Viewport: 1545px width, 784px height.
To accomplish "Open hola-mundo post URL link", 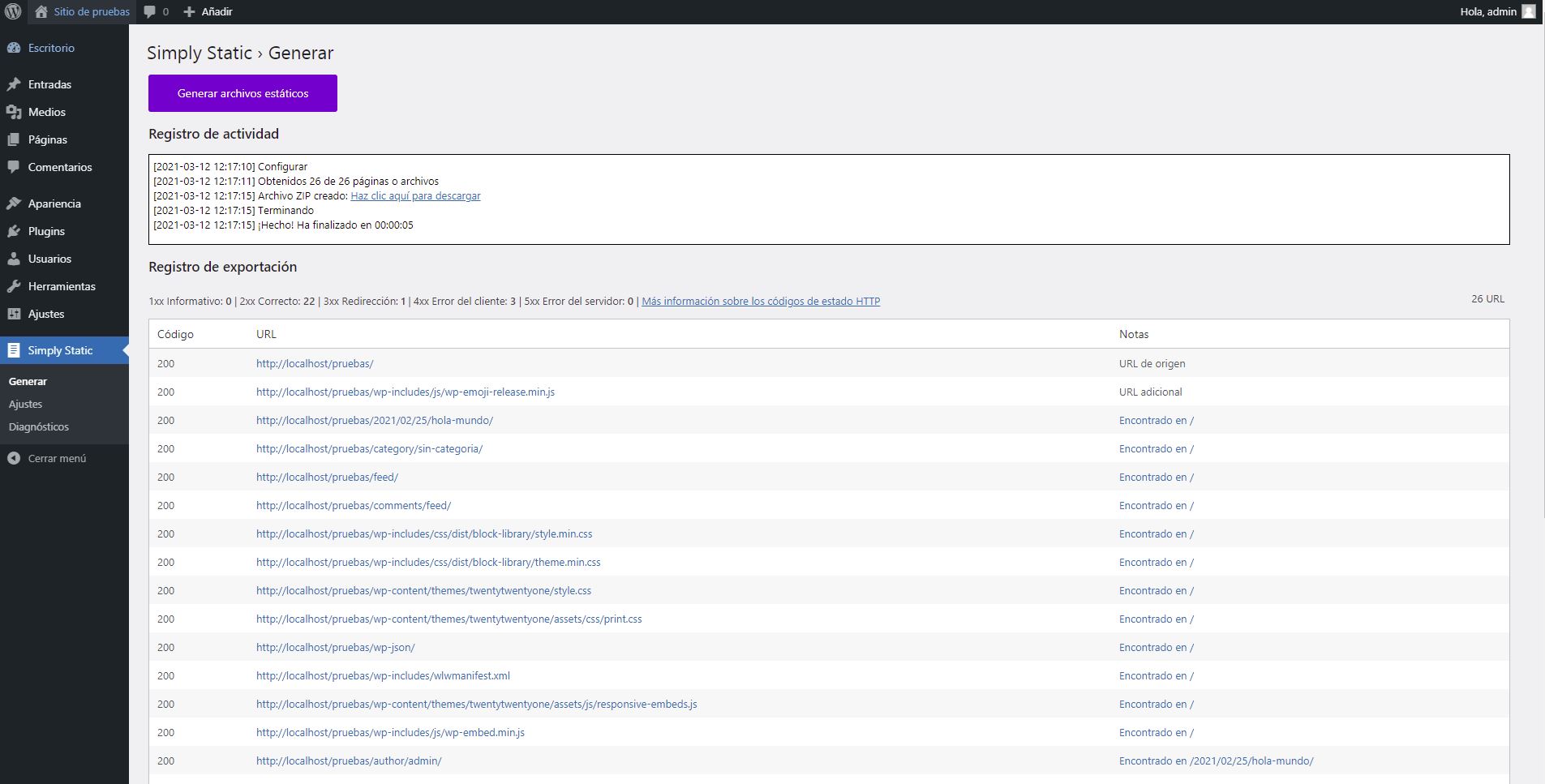I will pyautogui.click(x=375, y=420).
